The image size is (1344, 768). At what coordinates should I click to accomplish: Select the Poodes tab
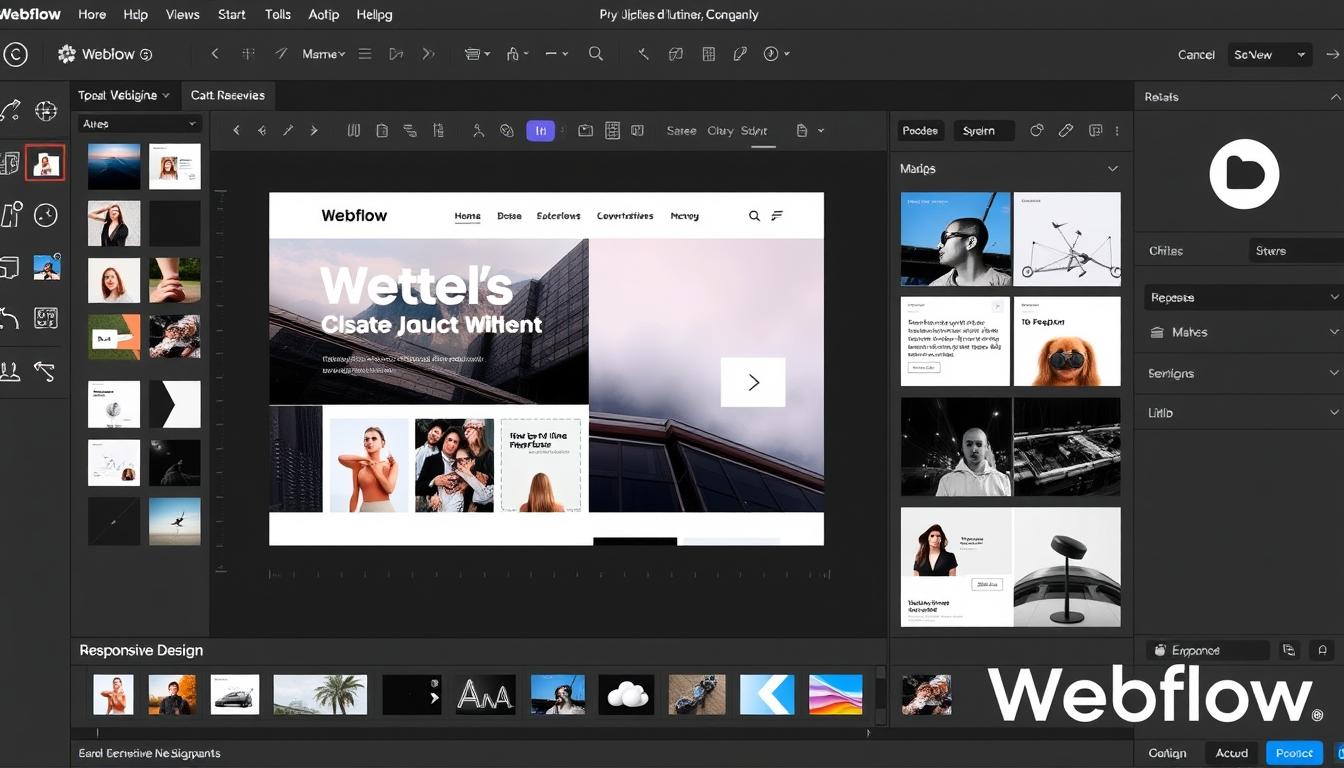tap(920, 130)
